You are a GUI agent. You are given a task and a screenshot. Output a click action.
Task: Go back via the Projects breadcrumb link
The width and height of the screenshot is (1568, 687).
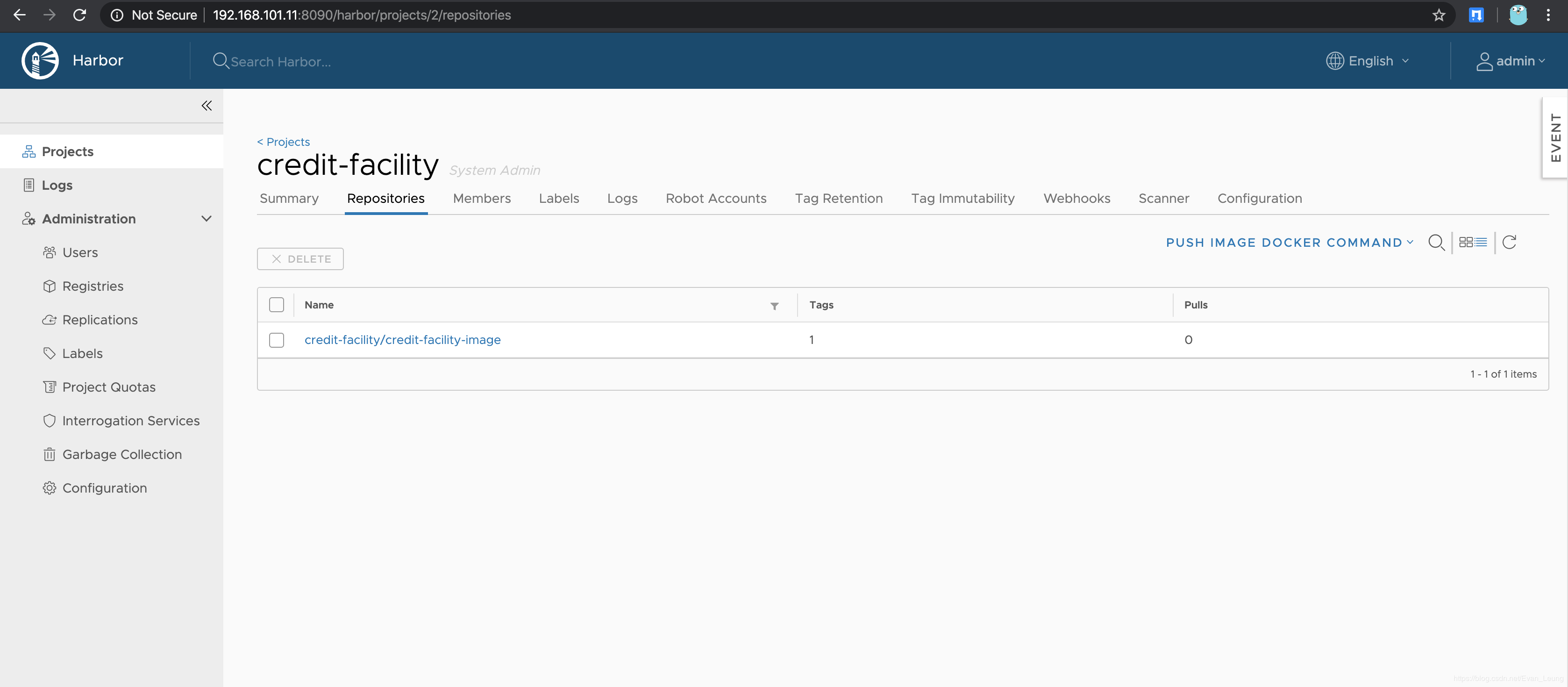[284, 142]
